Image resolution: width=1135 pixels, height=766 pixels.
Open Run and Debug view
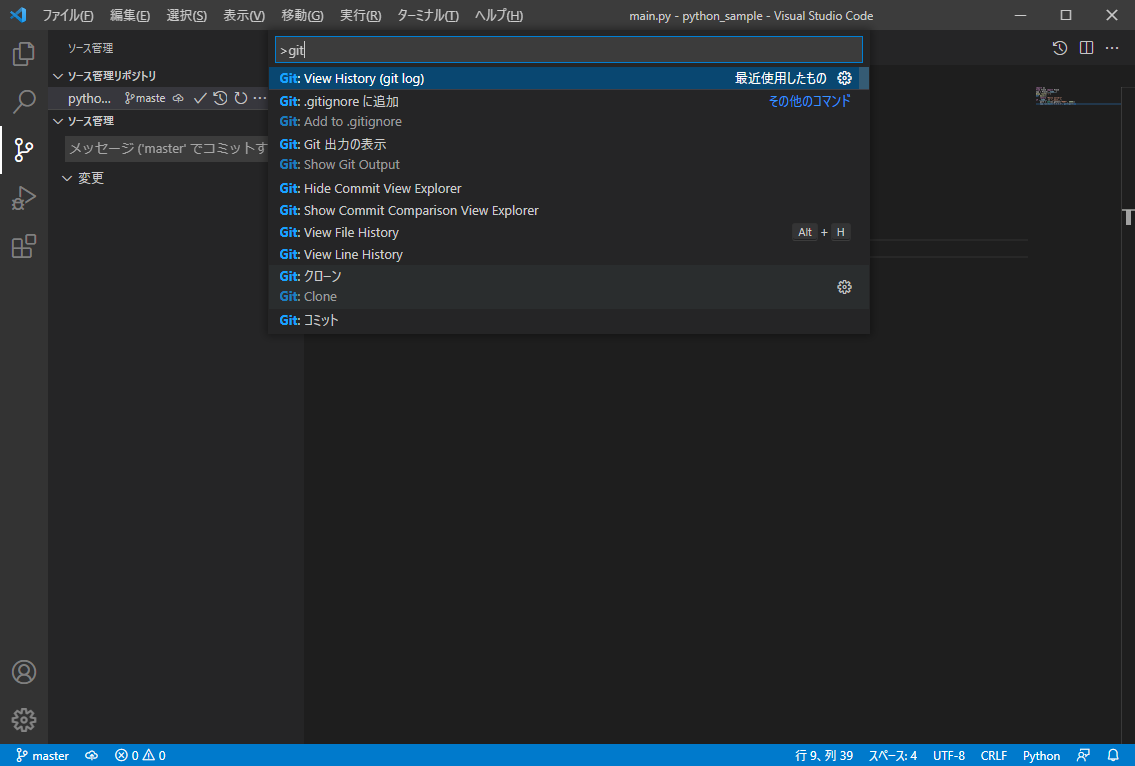[x=24, y=198]
